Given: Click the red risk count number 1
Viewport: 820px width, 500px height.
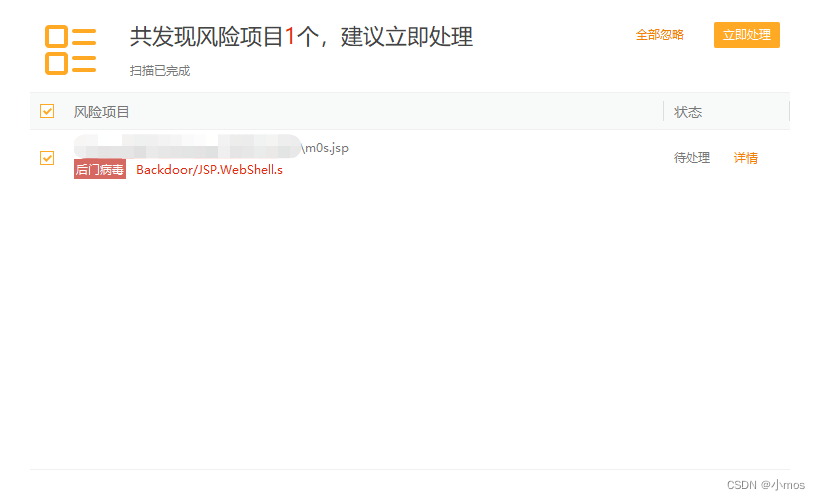Looking at the screenshot, I should click(x=290, y=37).
